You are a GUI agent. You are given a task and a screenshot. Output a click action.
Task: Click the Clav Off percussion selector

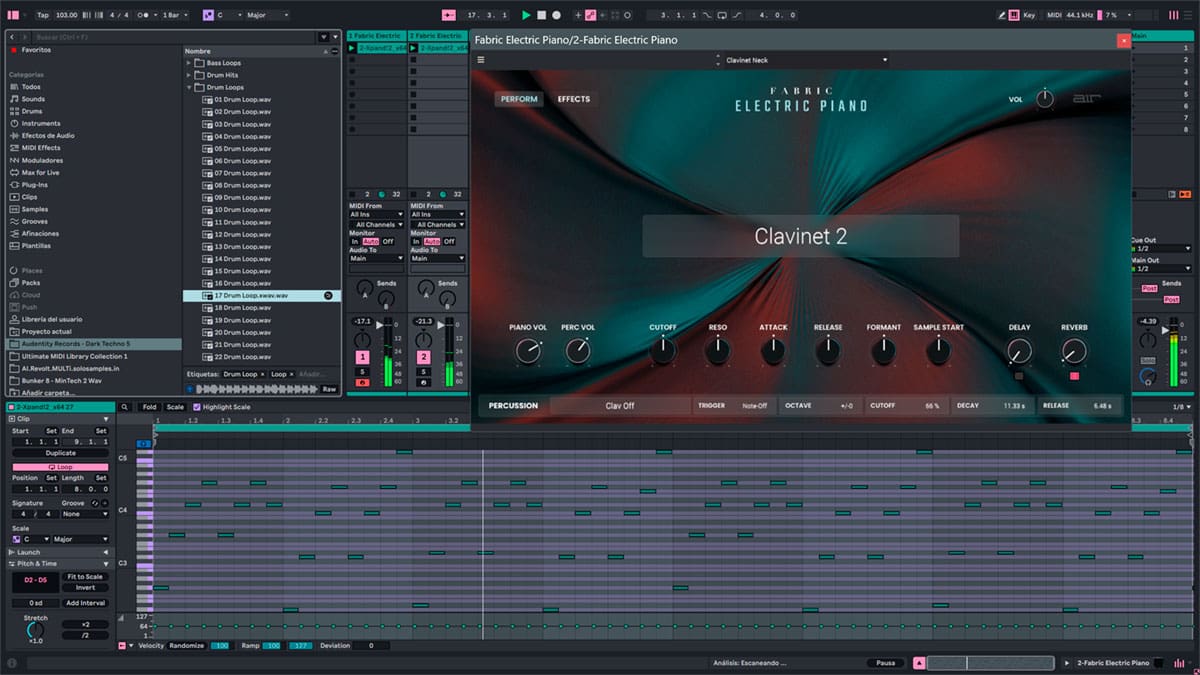(x=620, y=406)
